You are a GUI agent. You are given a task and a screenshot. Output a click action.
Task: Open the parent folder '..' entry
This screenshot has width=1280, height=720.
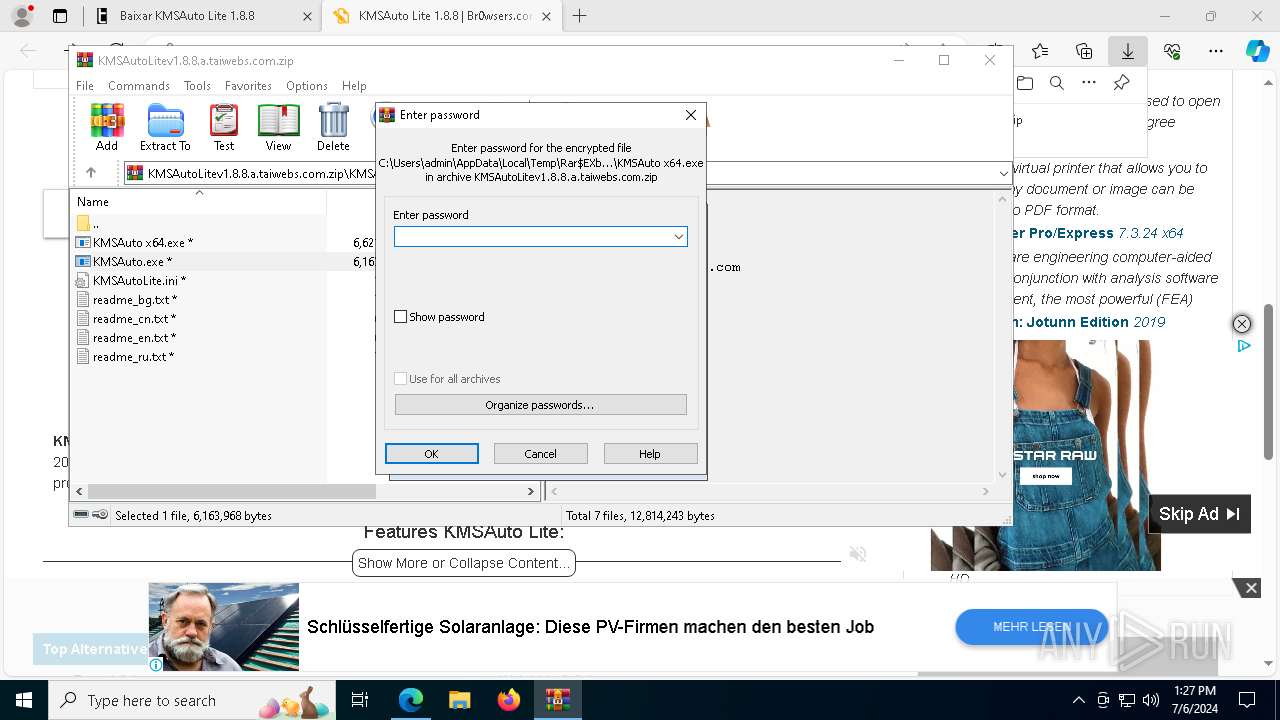(88, 223)
